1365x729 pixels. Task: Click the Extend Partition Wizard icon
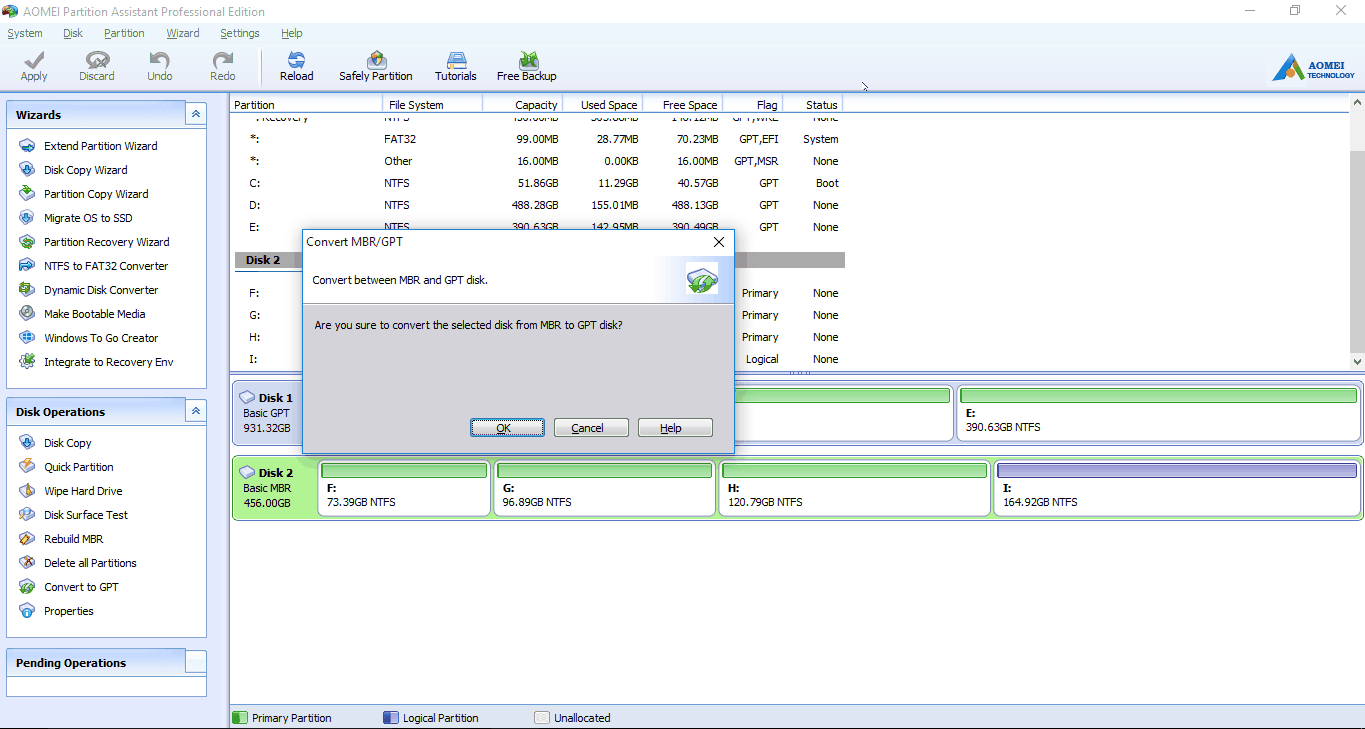(x=27, y=146)
